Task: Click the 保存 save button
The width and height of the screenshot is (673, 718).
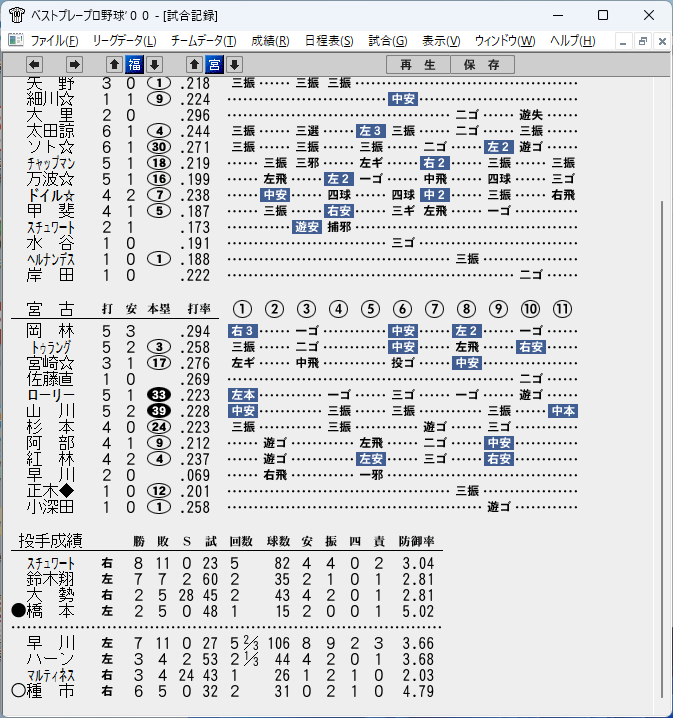Action: (482, 65)
